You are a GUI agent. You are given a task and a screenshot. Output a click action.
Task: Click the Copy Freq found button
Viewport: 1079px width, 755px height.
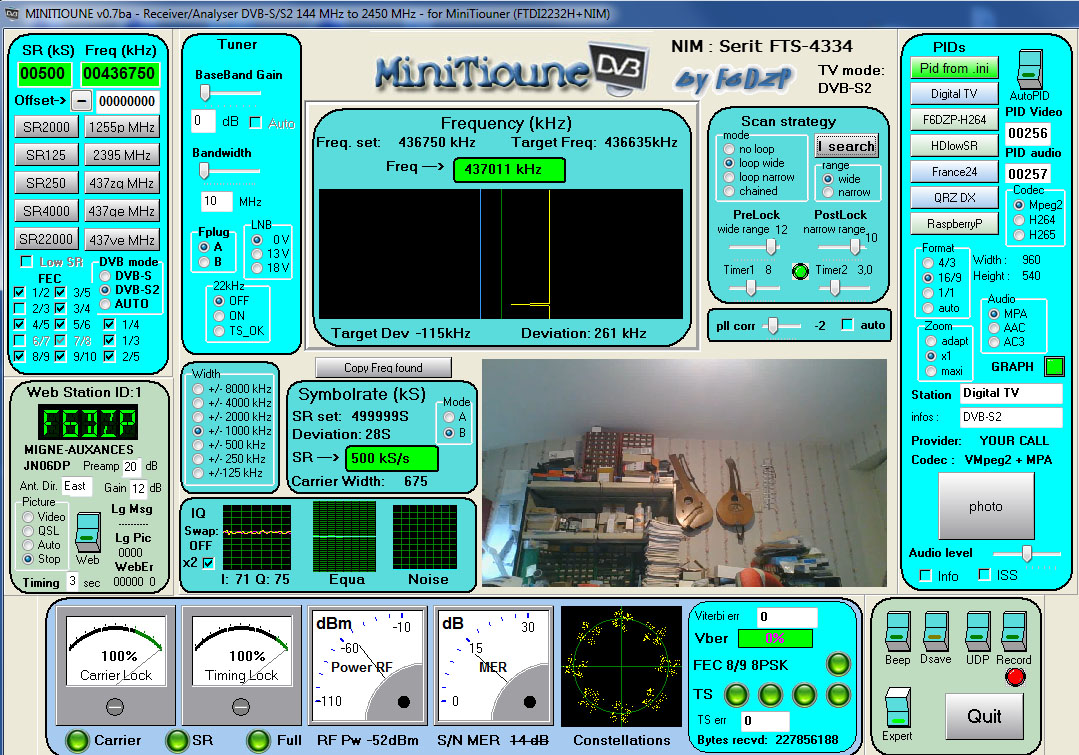pyautogui.click(x=383, y=367)
